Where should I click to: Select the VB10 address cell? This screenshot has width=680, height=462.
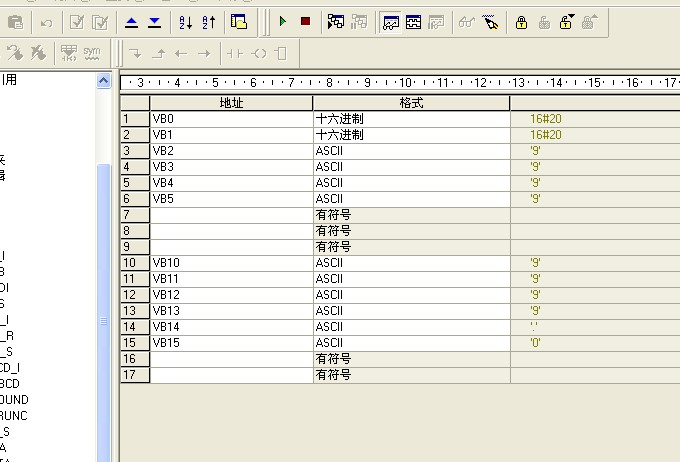(x=231, y=263)
